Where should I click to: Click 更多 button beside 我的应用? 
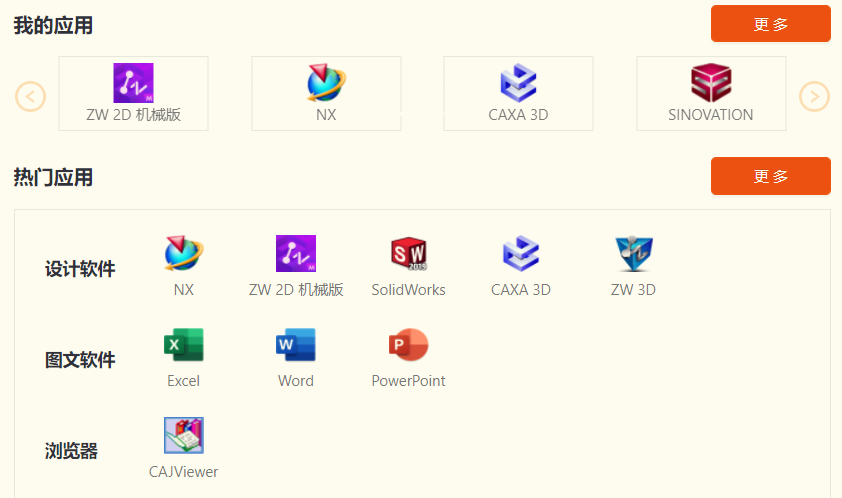pos(771,24)
